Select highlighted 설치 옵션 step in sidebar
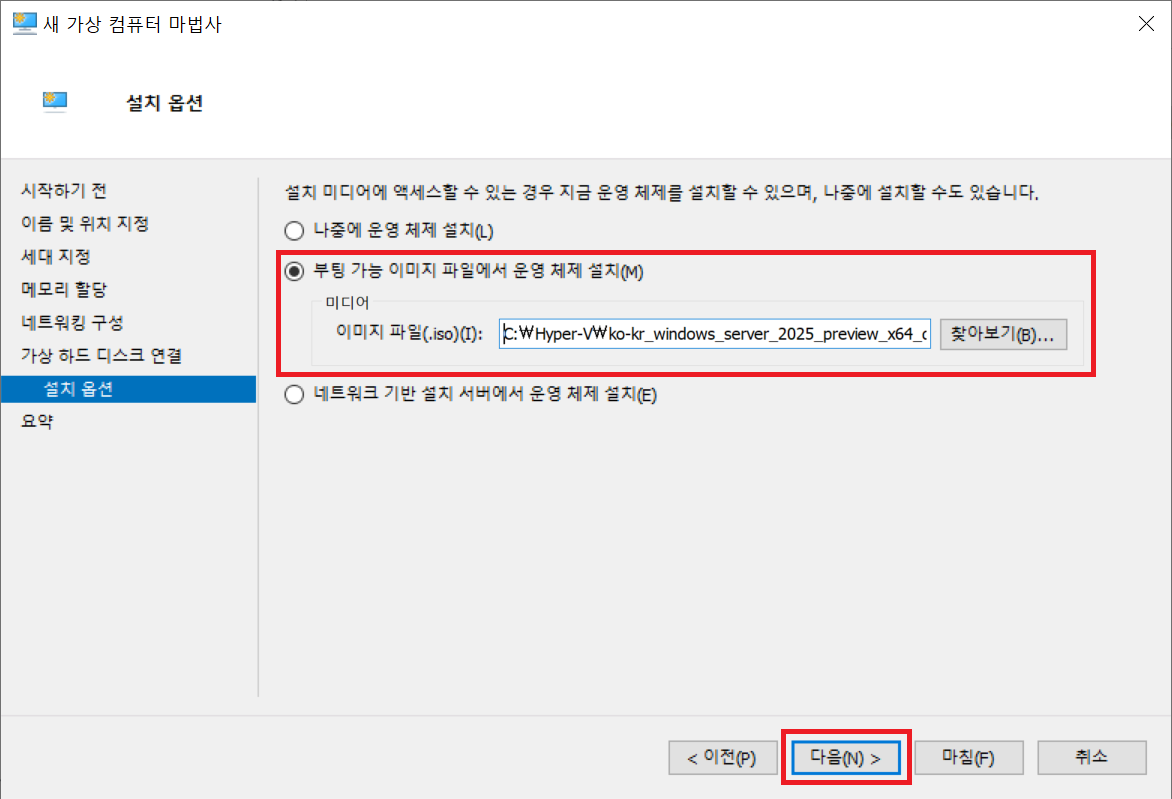The image size is (1172, 799). [x=79, y=389]
